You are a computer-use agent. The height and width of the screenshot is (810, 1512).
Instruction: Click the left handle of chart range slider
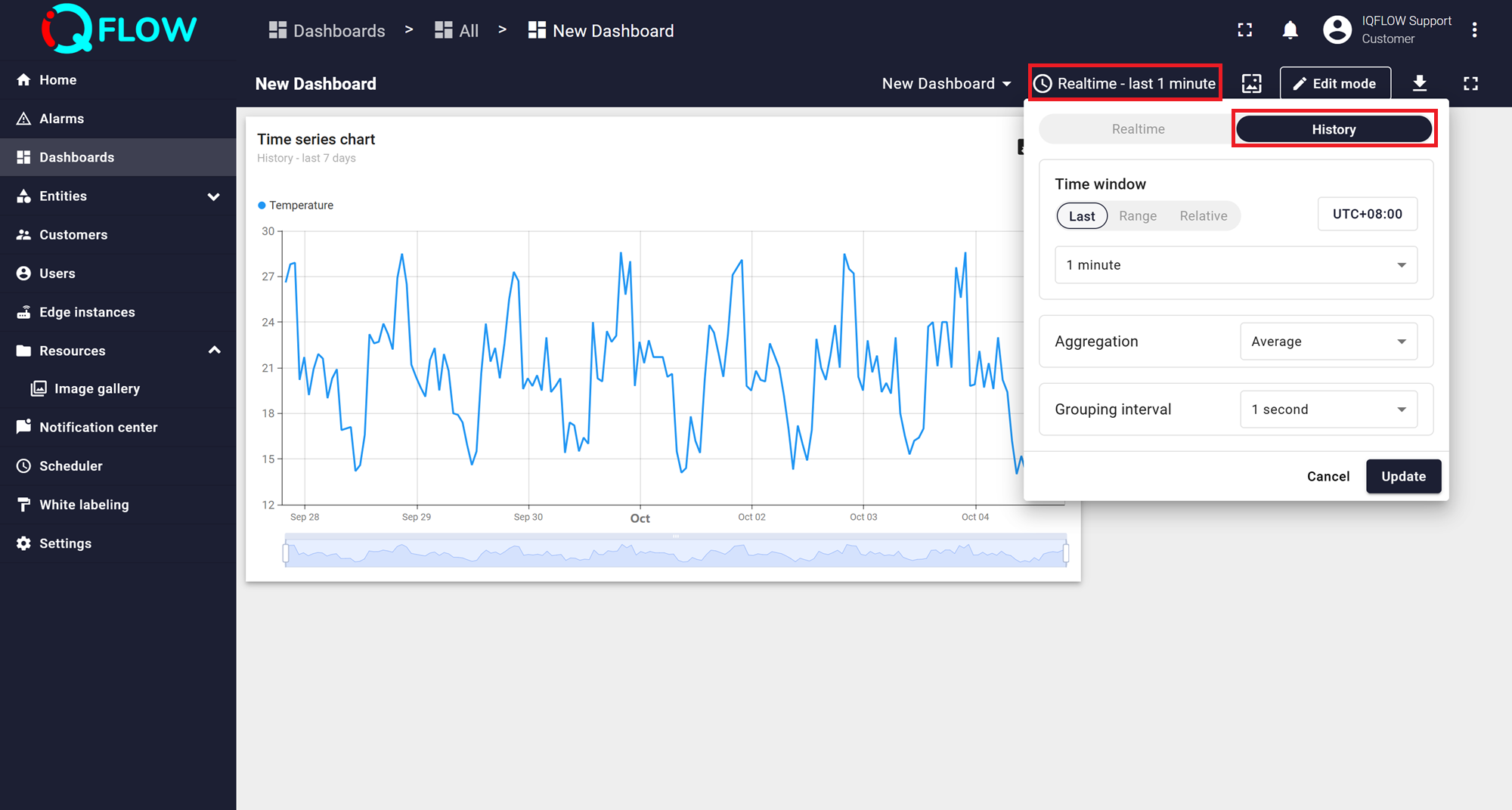point(286,553)
